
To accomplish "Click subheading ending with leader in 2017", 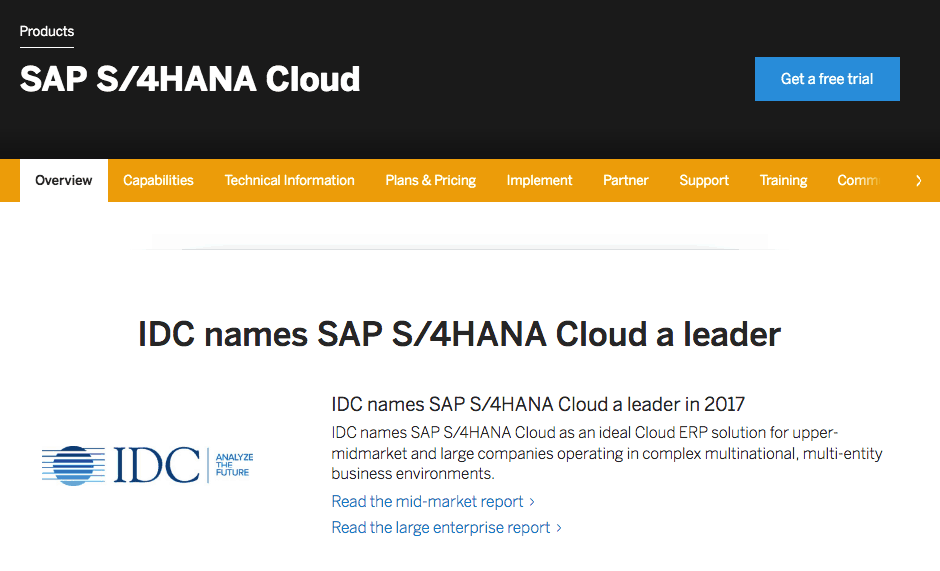I will (x=538, y=404).
